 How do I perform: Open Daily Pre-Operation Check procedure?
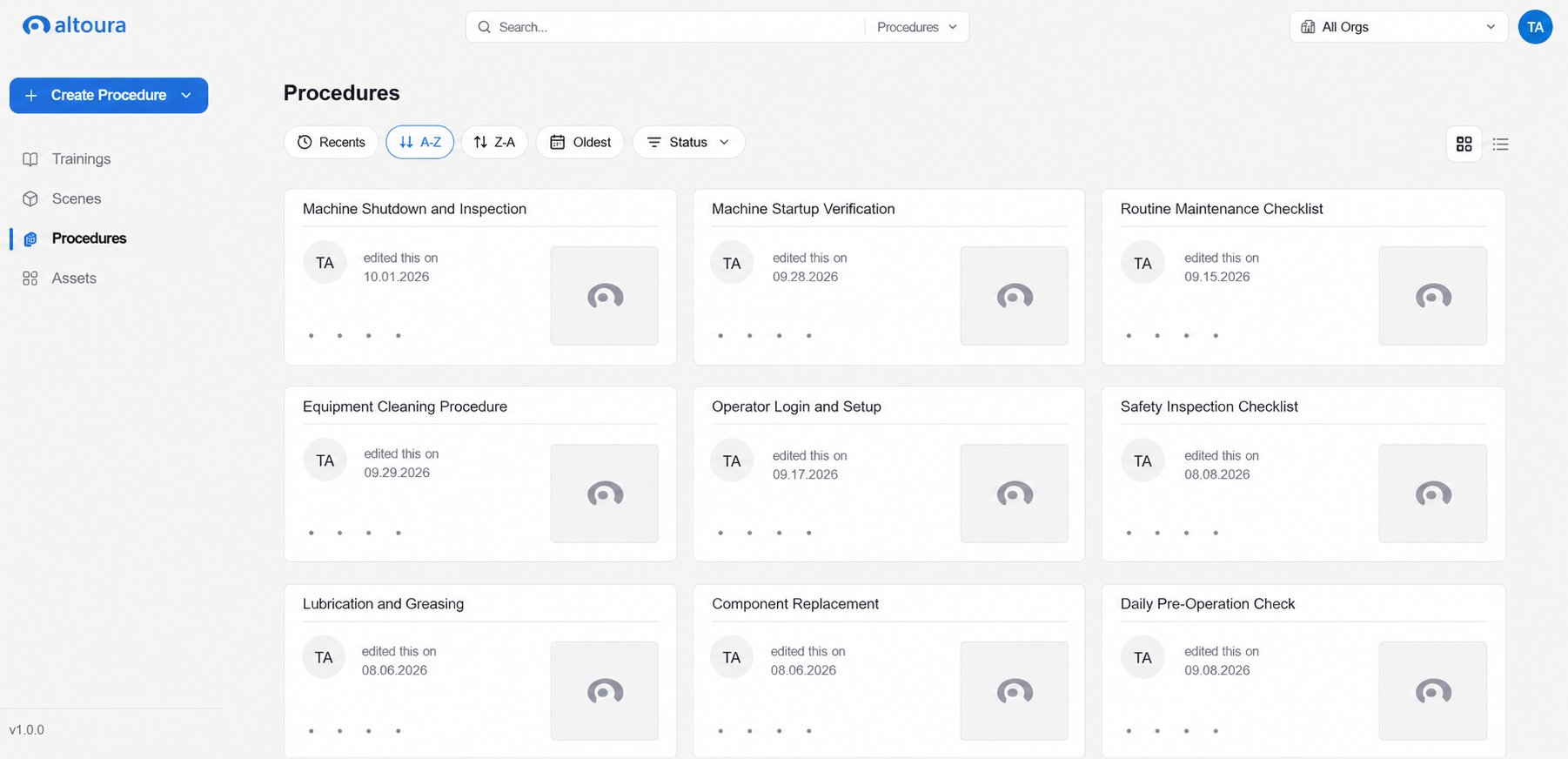[x=1208, y=604]
